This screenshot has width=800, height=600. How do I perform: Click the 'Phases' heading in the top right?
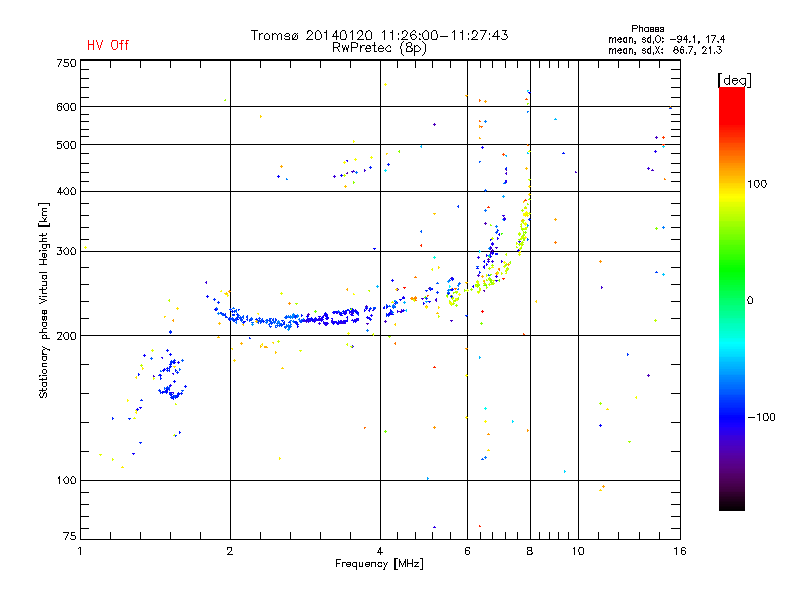647,29
